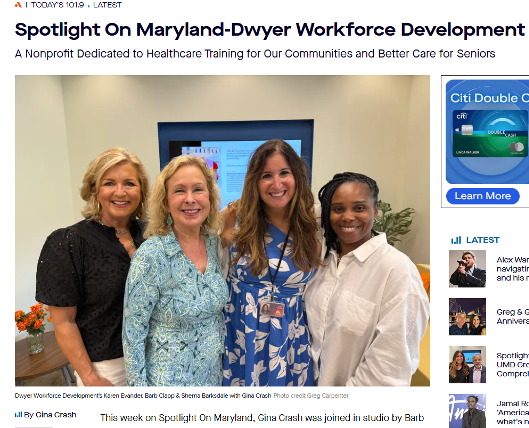Viewport: 529px width, 428px height.
Task: Open the Alex Warren article link
Action: coord(512,269)
